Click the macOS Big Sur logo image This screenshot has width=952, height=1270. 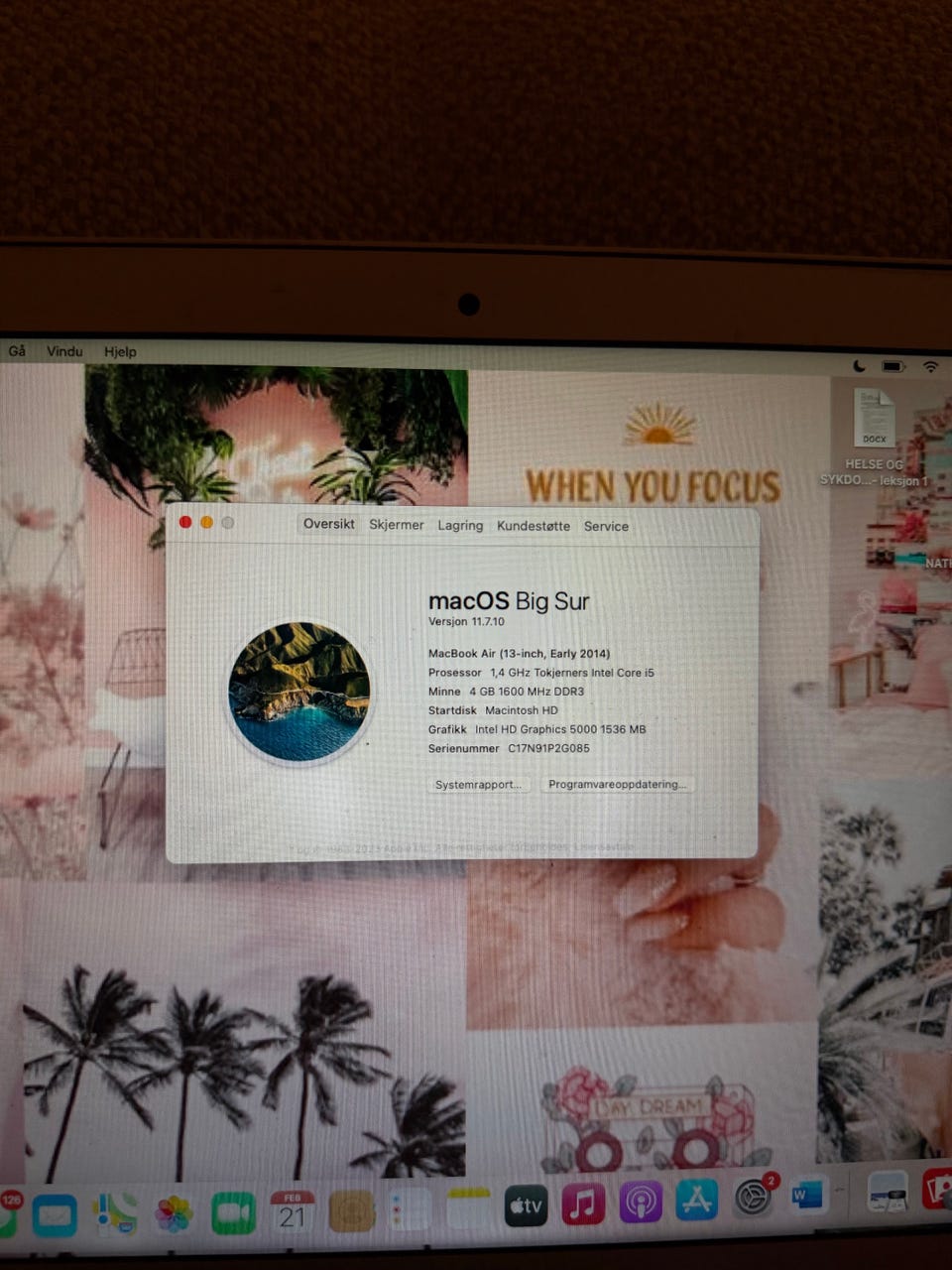[299, 692]
